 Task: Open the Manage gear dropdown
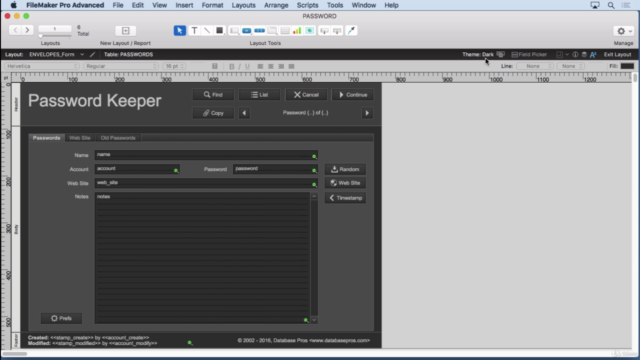coord(624,31)
